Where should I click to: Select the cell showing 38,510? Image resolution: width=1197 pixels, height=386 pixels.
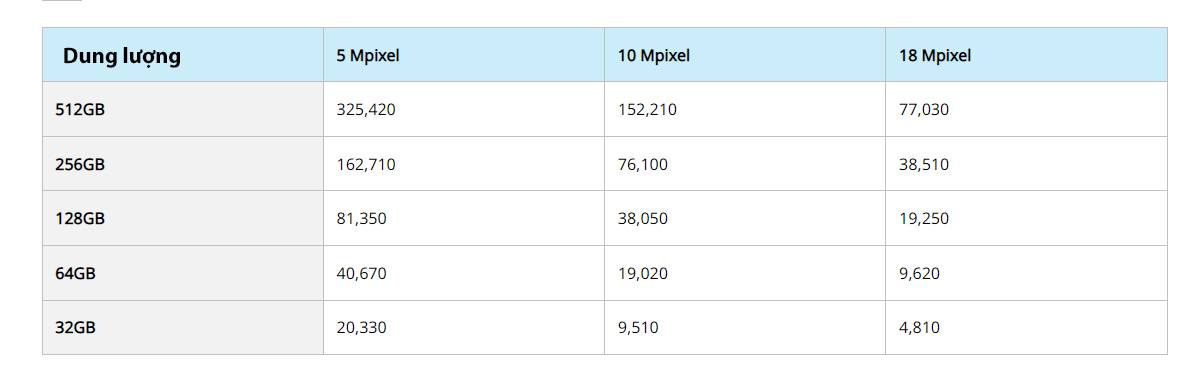(x=1026, y=164)
